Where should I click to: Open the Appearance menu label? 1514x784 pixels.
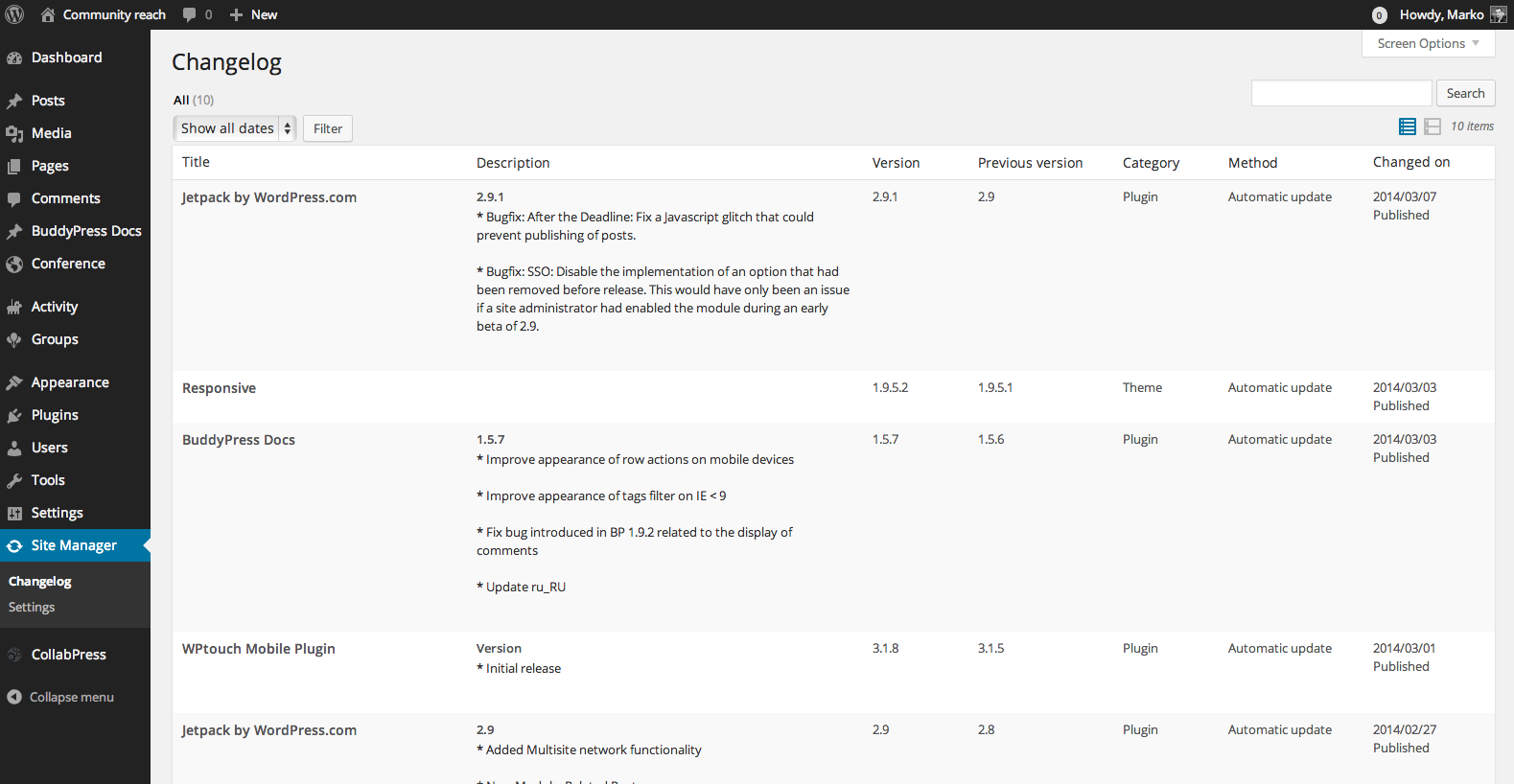(70, 382)
